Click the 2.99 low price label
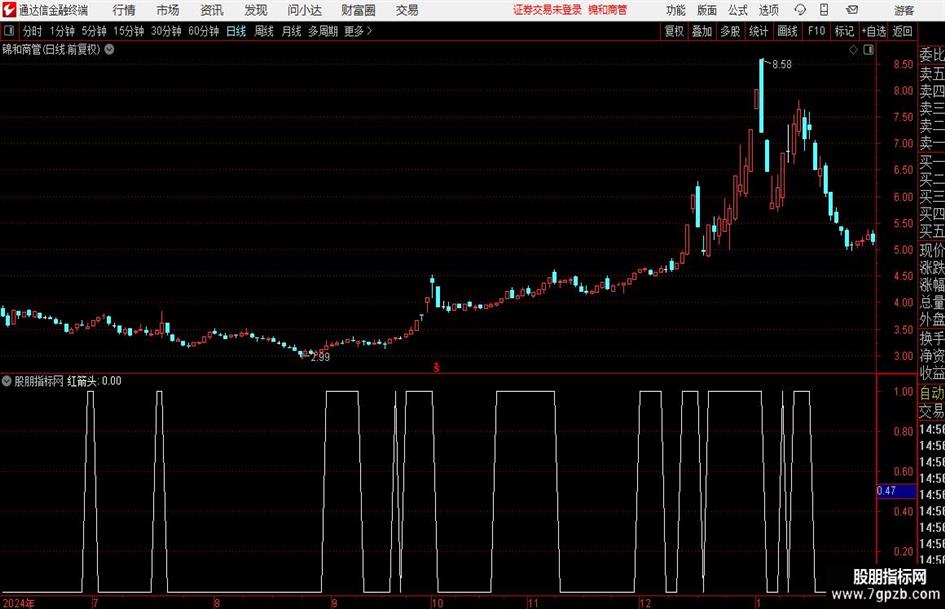Image resolution: width=945 pixels, height=609 pixels. [x=320, y=357]
